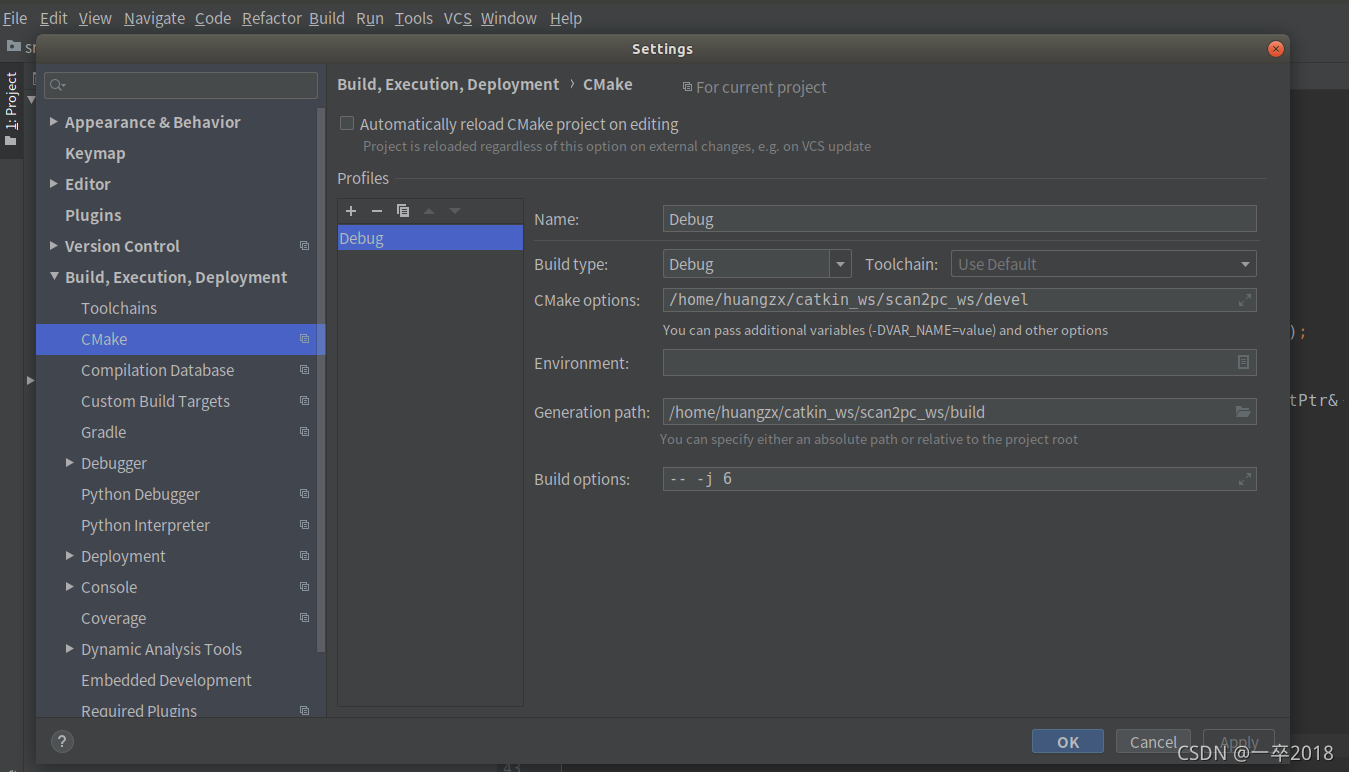
Task: Open Environment variables editor icon
Action: [x=1243, y=362]
